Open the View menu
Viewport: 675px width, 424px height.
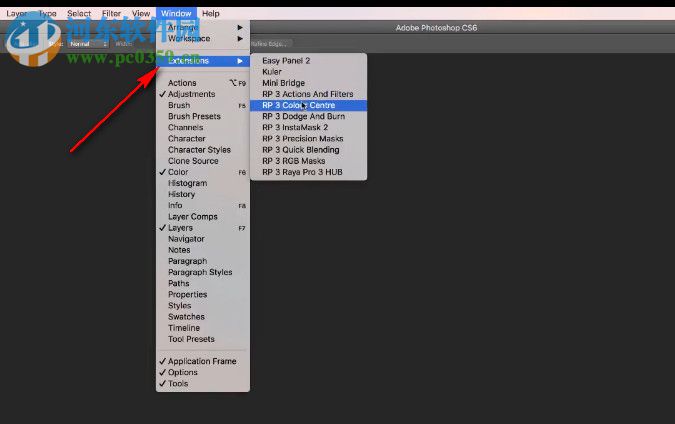point(141,13)
